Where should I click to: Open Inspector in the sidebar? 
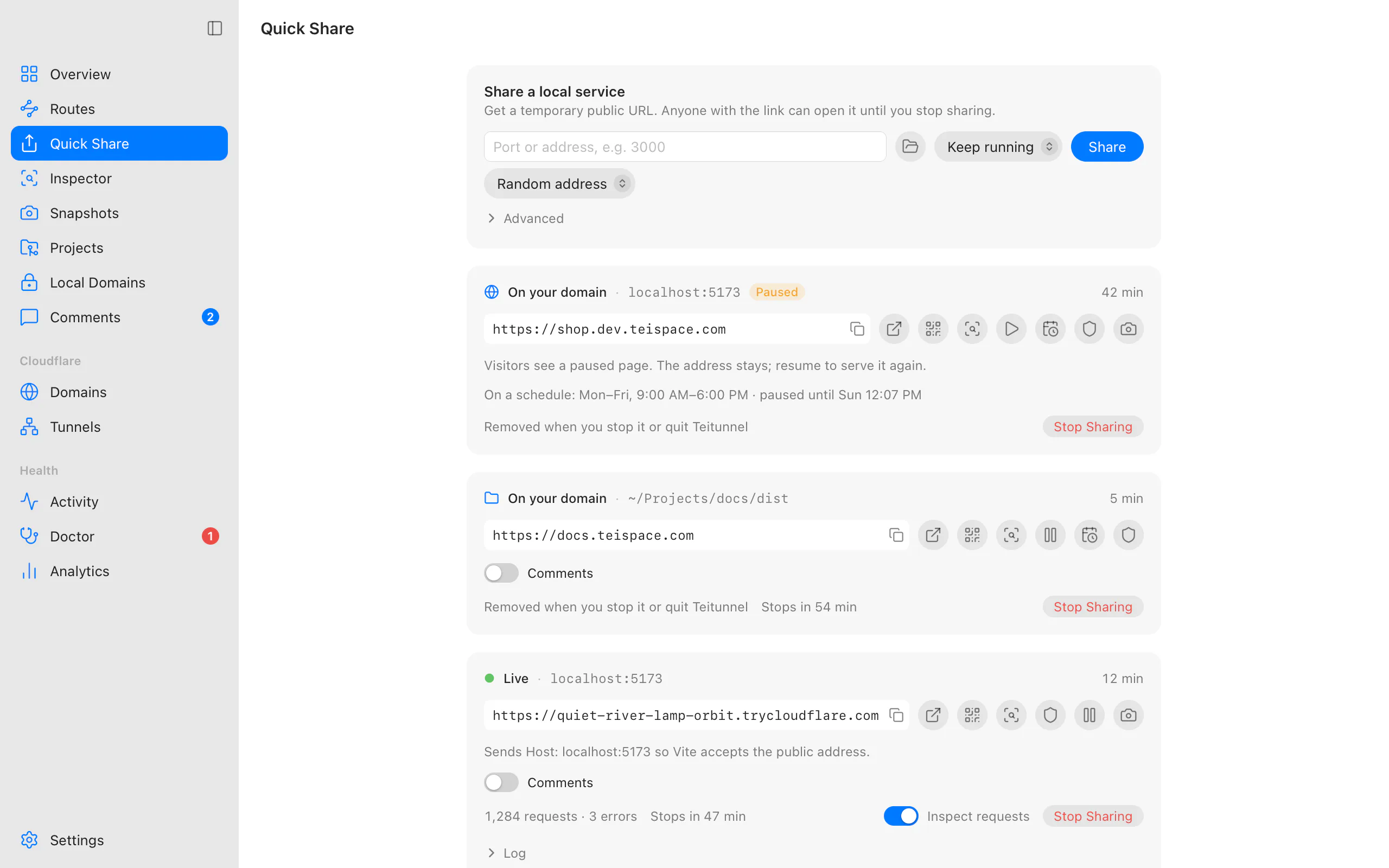(119, 178)
